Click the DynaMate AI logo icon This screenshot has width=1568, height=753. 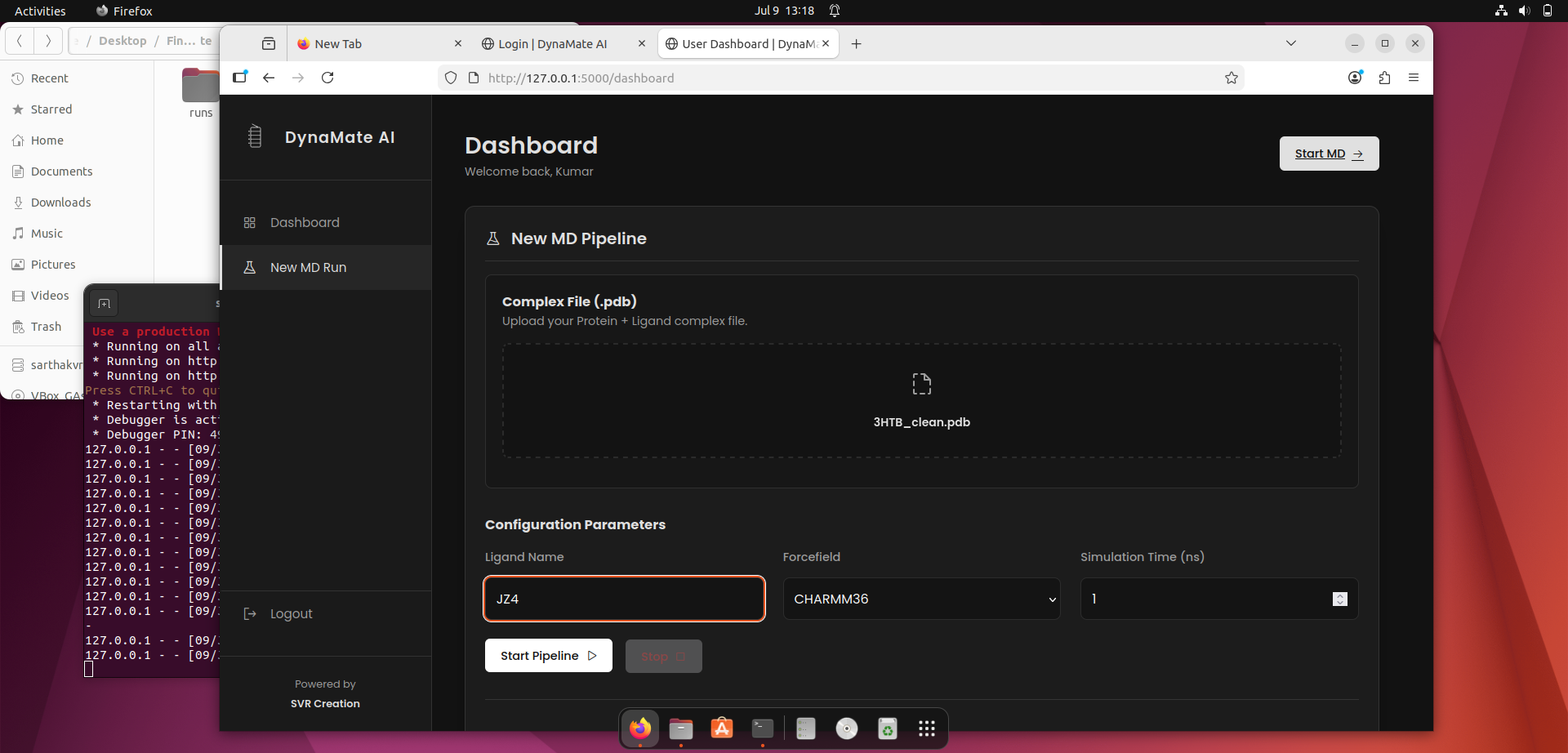pyautogui.click(x=255, y=136)
